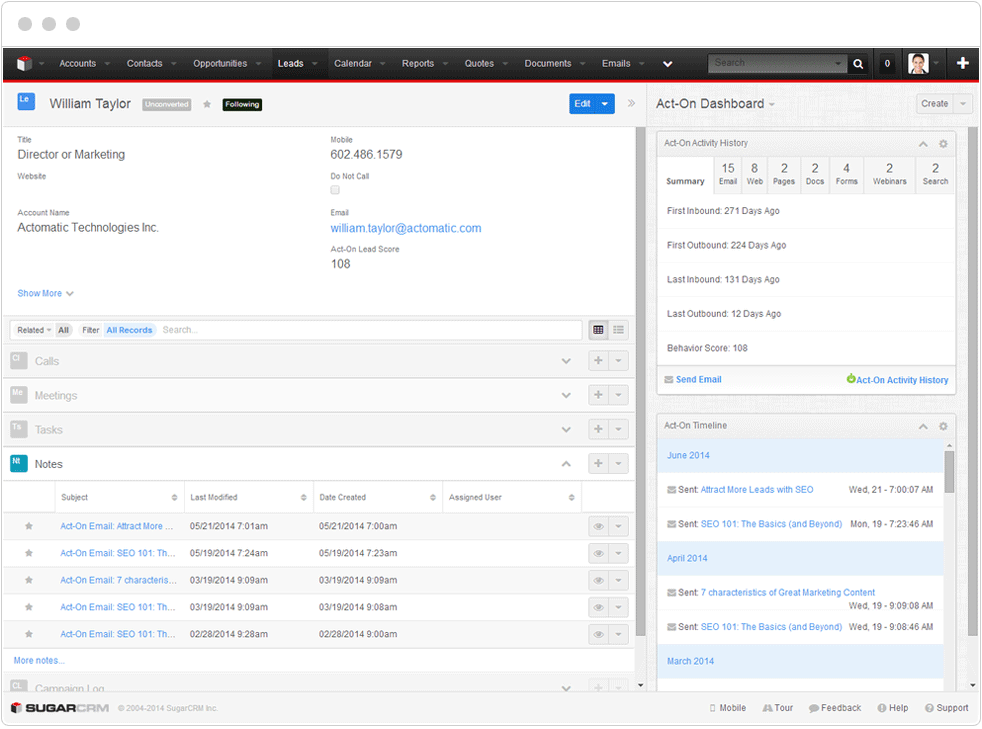This screenshot has width=982, height=729.
Task: Click the Act-On Timeline scrollbar thumb
Action: [x=949, y=471]
